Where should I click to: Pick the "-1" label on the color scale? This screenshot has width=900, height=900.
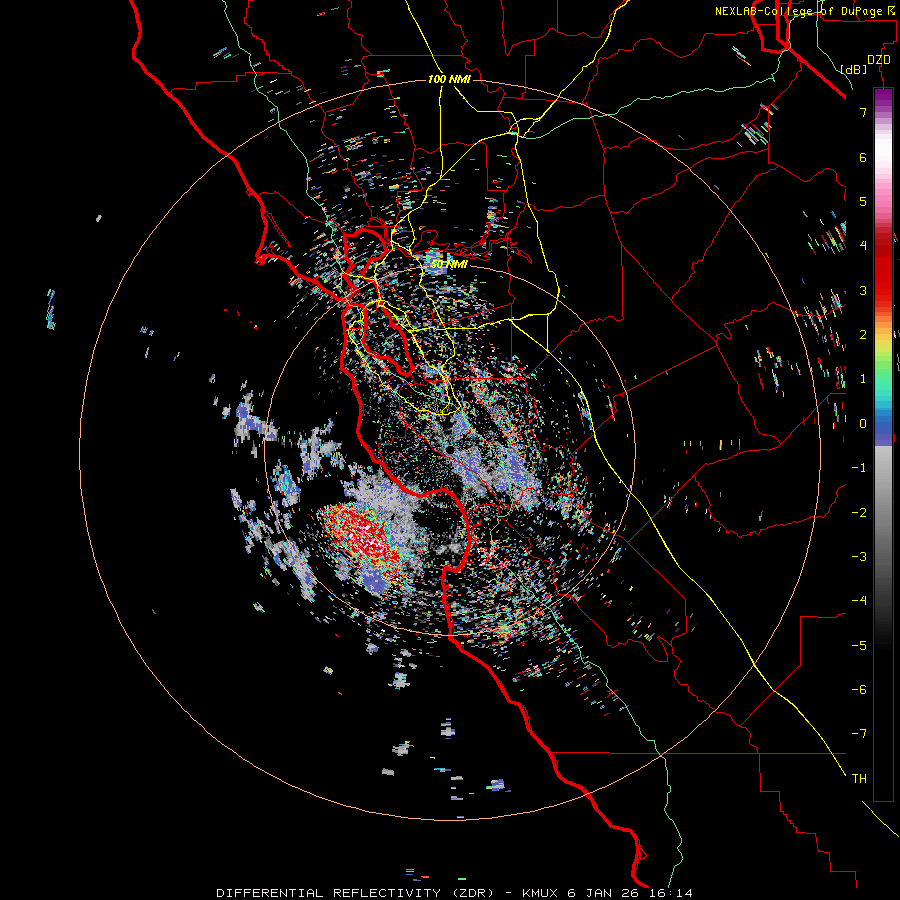pyautogui.click(x=859, y=467)
